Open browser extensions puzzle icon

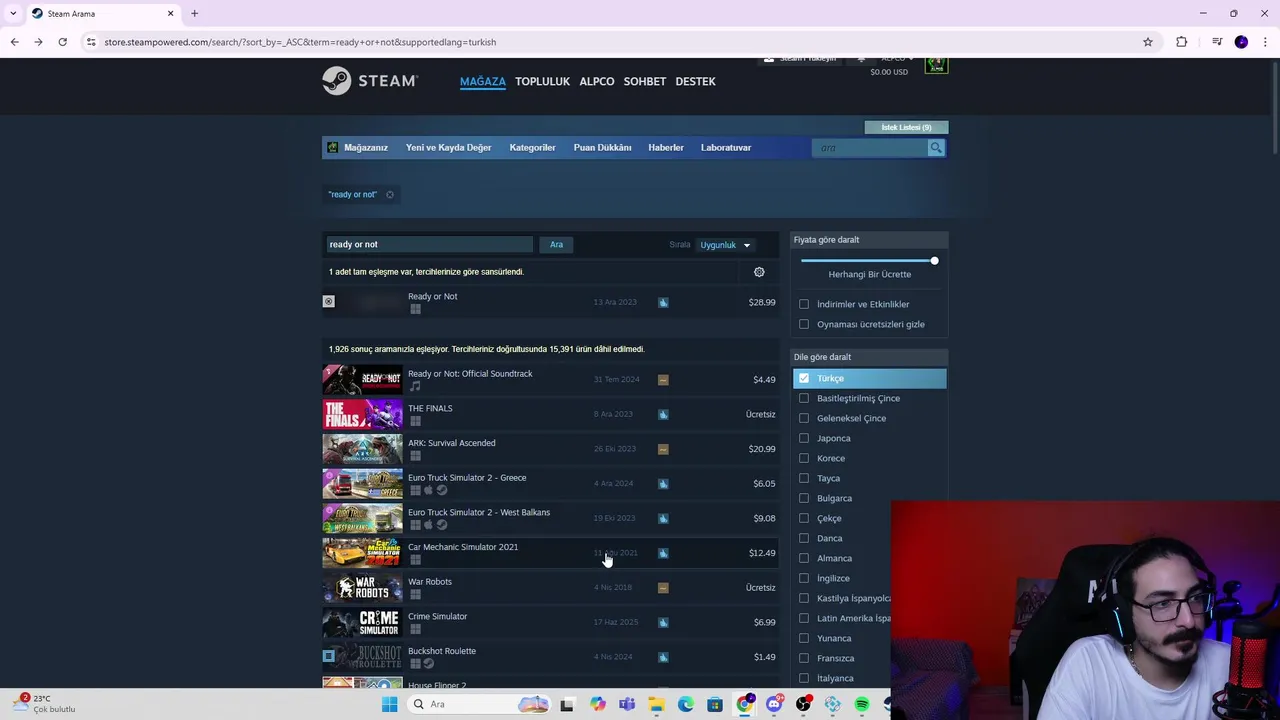pyautogui.click(x=1182, y=42)
